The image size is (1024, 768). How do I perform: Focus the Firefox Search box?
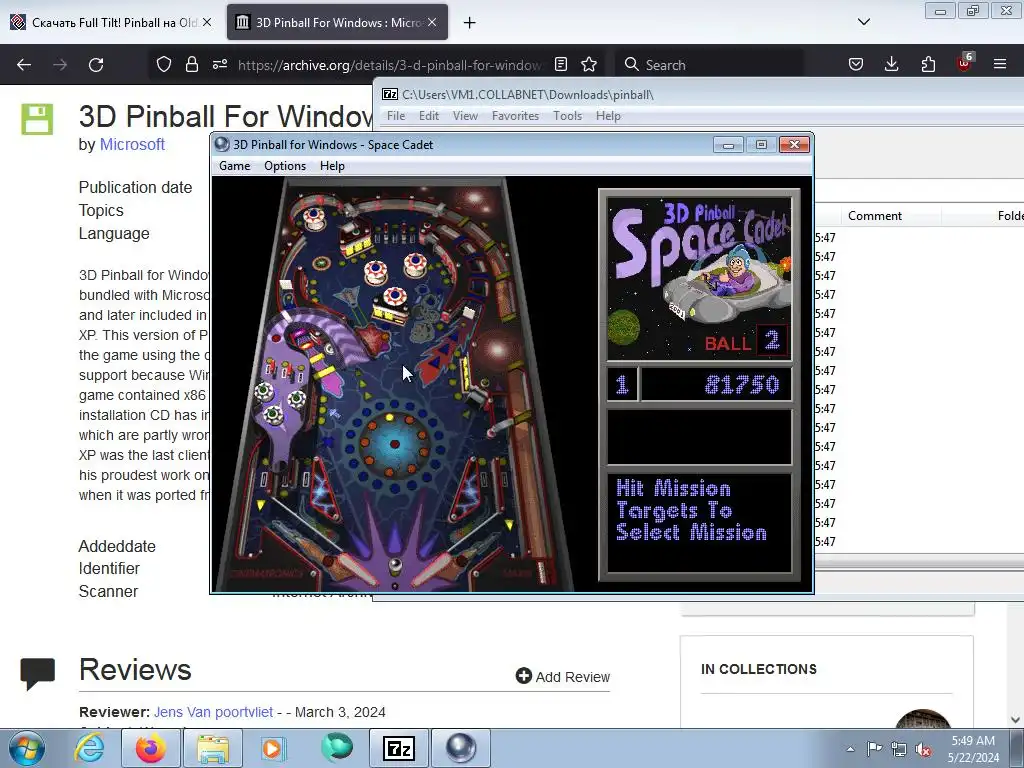pos(709,65)
